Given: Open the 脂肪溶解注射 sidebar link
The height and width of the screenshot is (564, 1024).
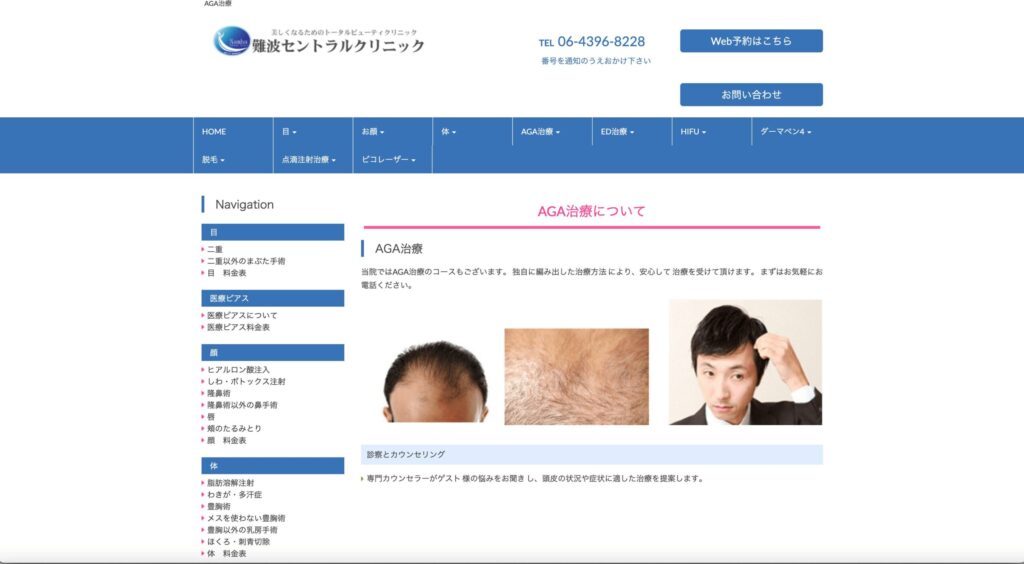Looking at the screenshot, I should point(230,483).
